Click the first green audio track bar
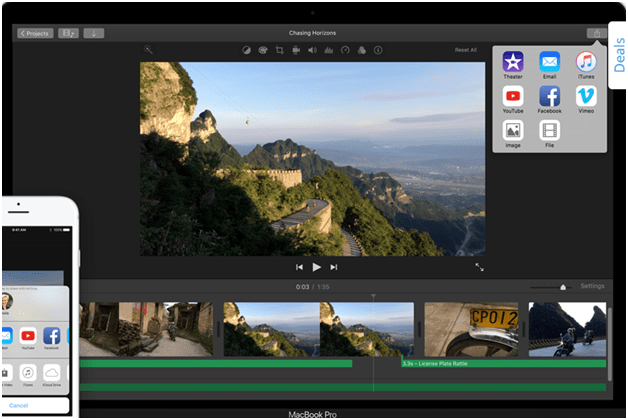 point(216,364)
